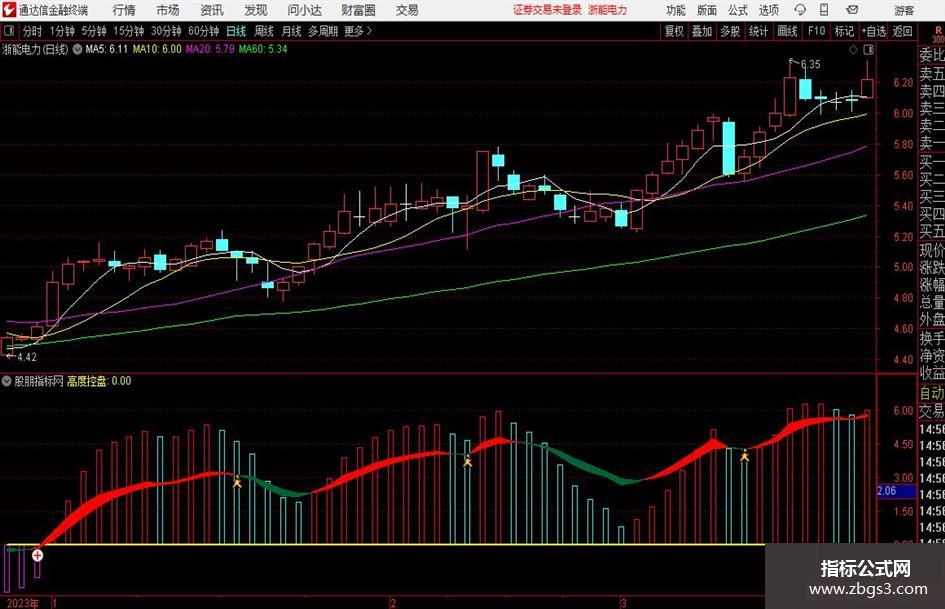Viewport: 945px width, 609px height.
Task: Open the 财富圈 menu
Action: [358, 10]
